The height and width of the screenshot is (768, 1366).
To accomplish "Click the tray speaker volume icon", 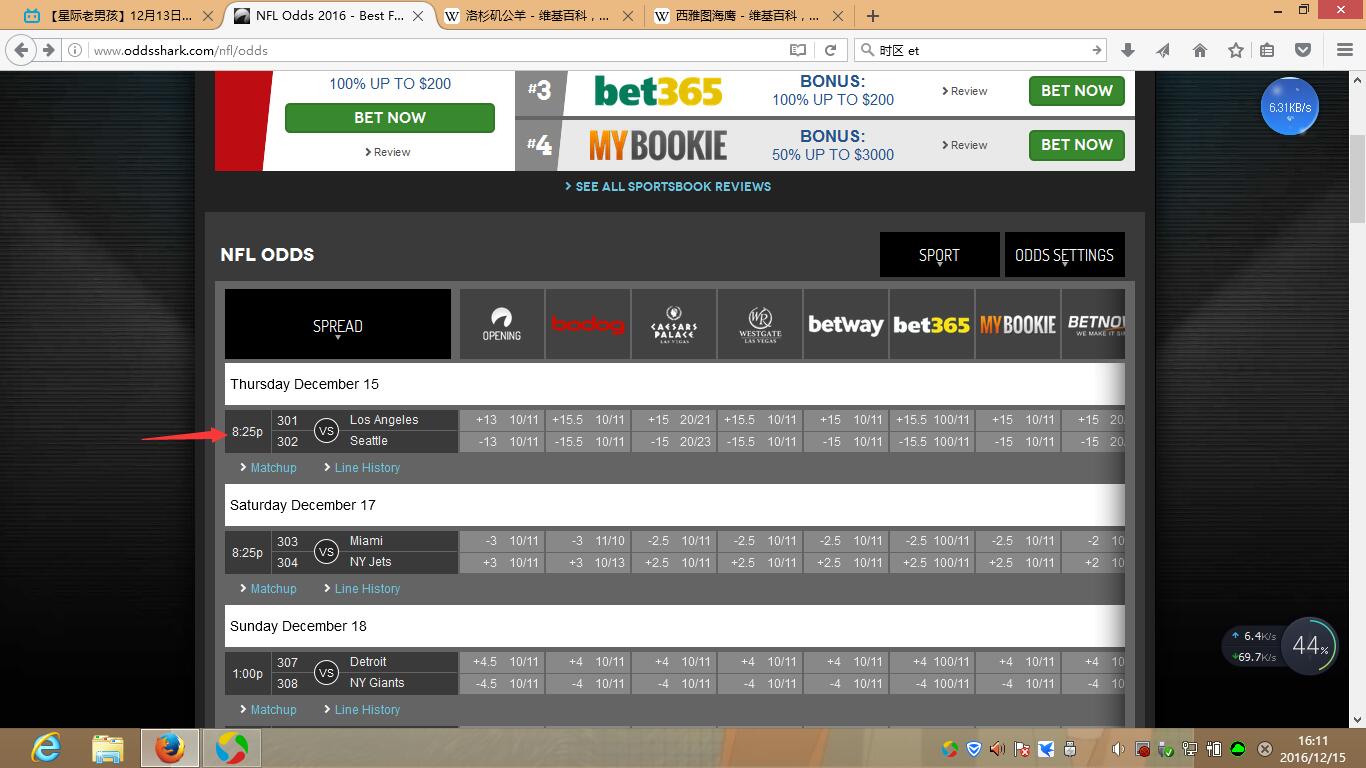I will tap(1119, 749).
